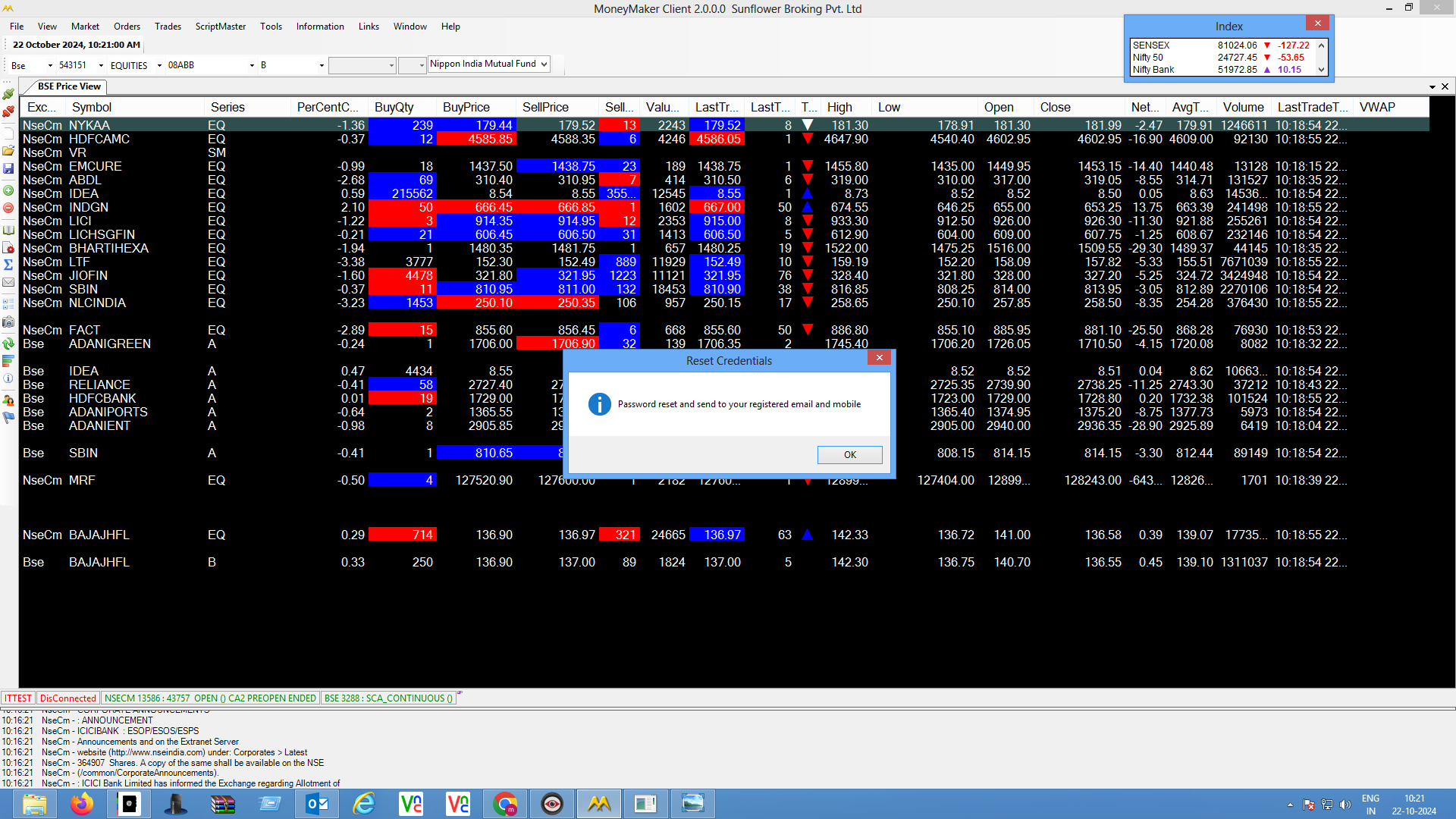Open the EQUITIES segment dropdown
The width and height of the screenshot is (1456, 819).
point(159,66)
